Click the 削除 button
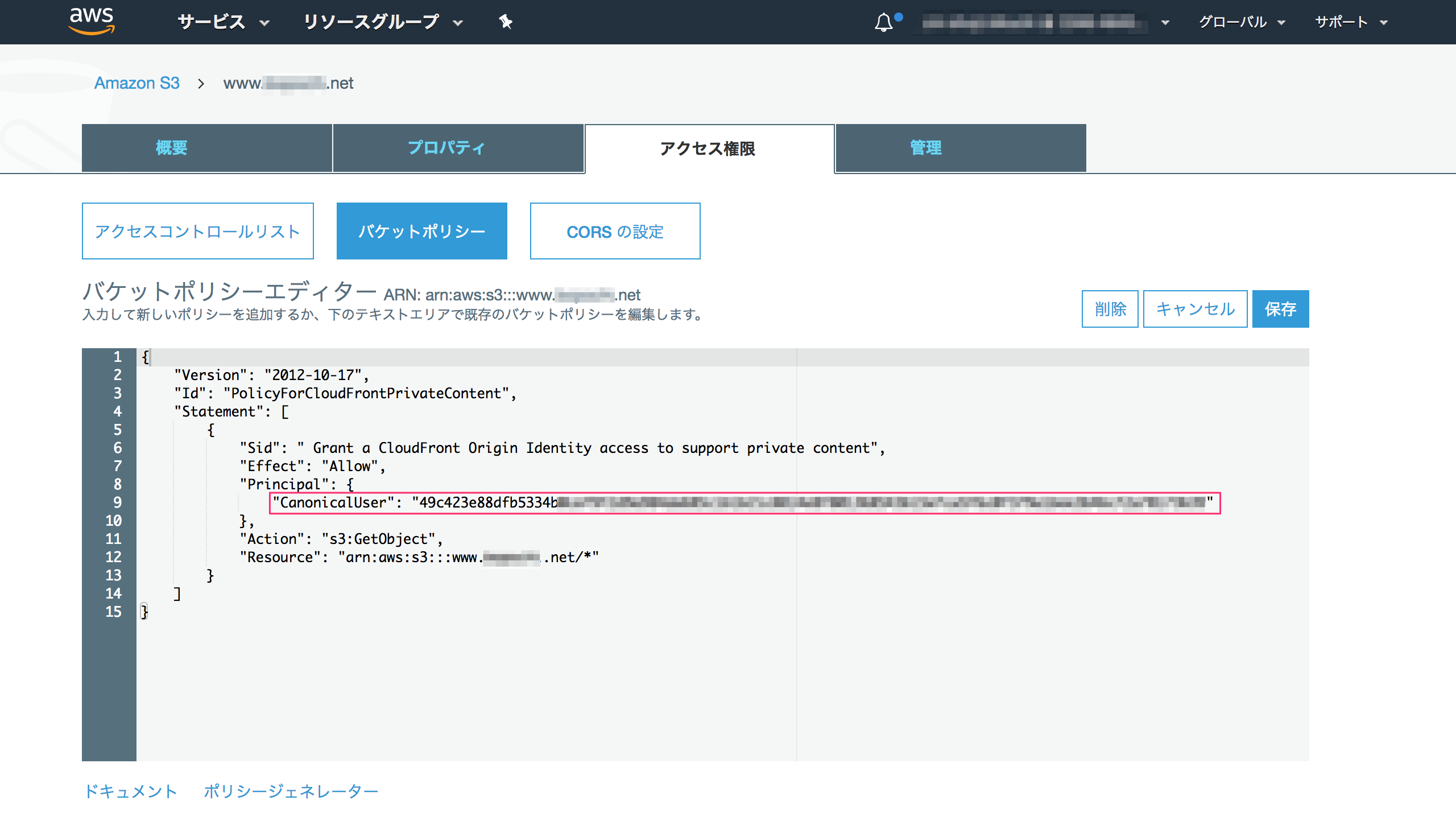1456x825 pixels. [x=1109, y=308]
